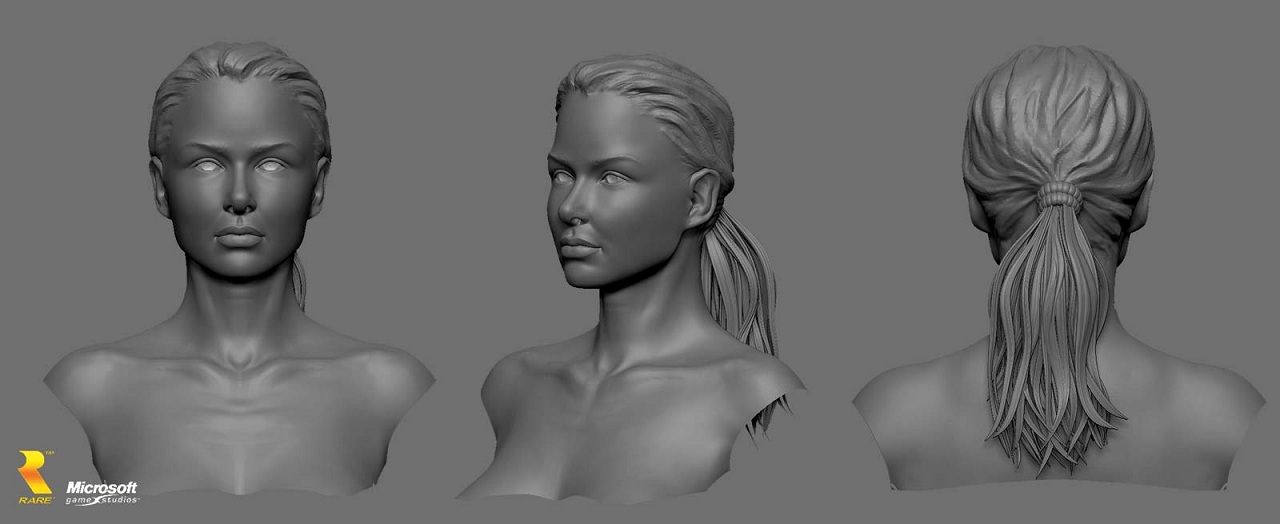
Task: Click the gold Rare logo
Action: click(x=34, y=471)
